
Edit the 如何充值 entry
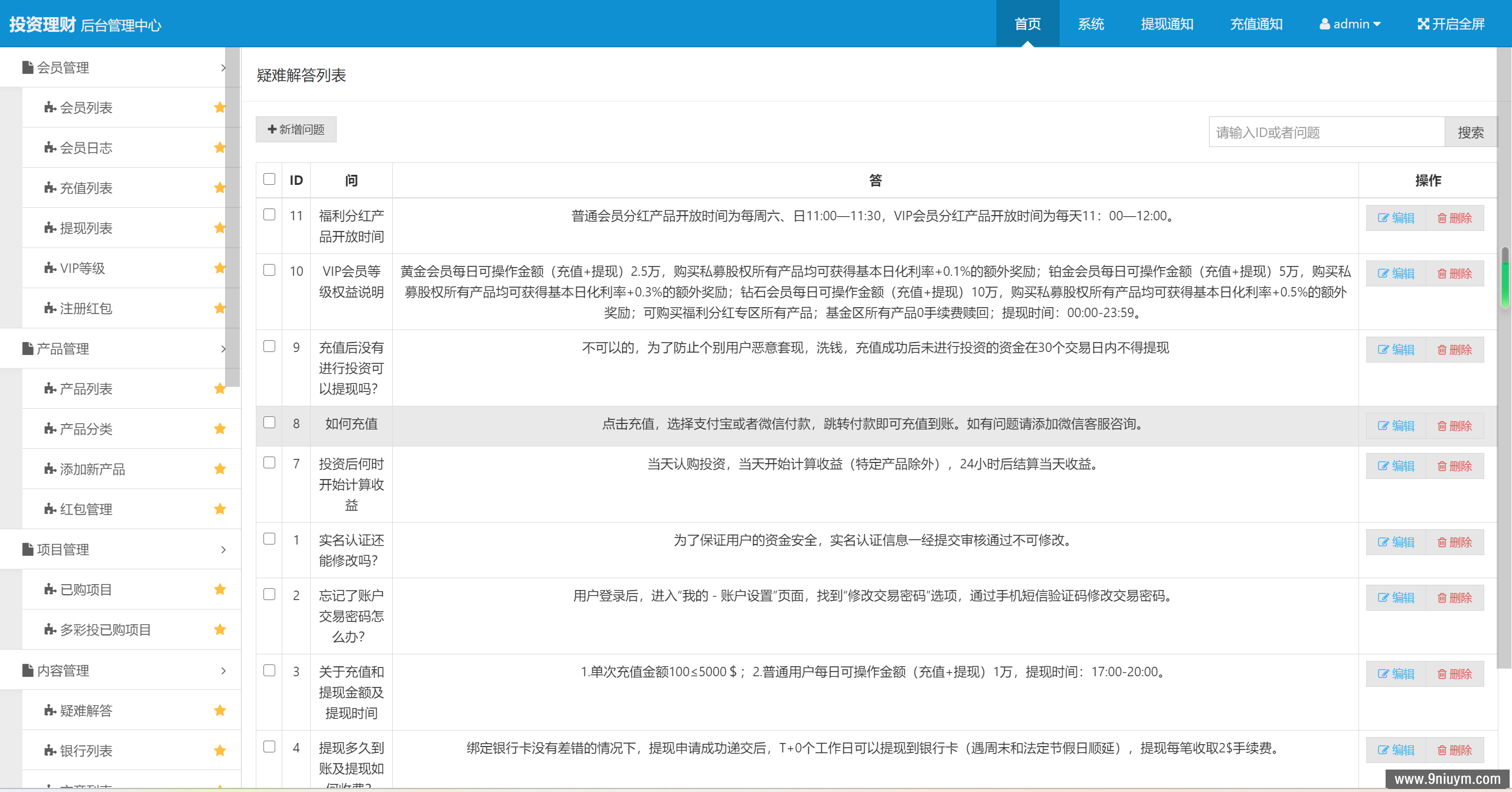(x=1396, y=426)
